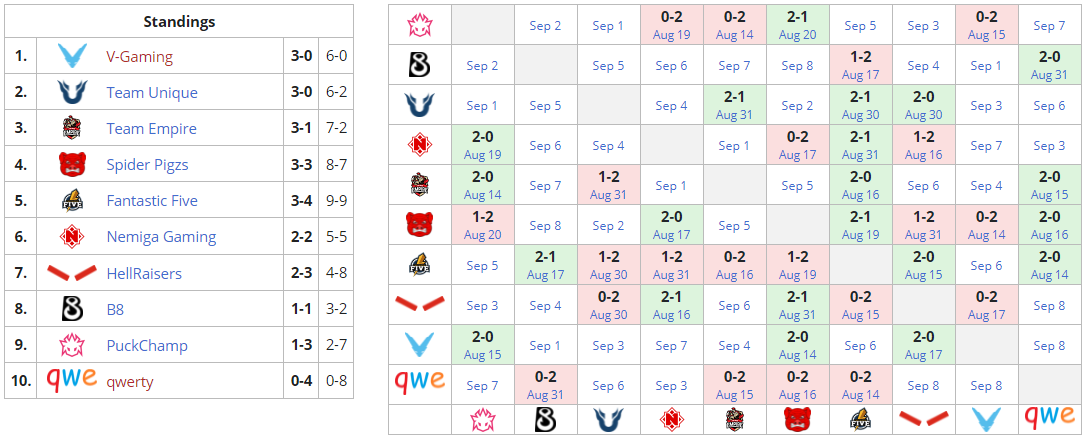Click the Nemiga Gaming logo in the crosstable's bottom row
Viewport: 1085px width, 441px height.
pos(671,419)
